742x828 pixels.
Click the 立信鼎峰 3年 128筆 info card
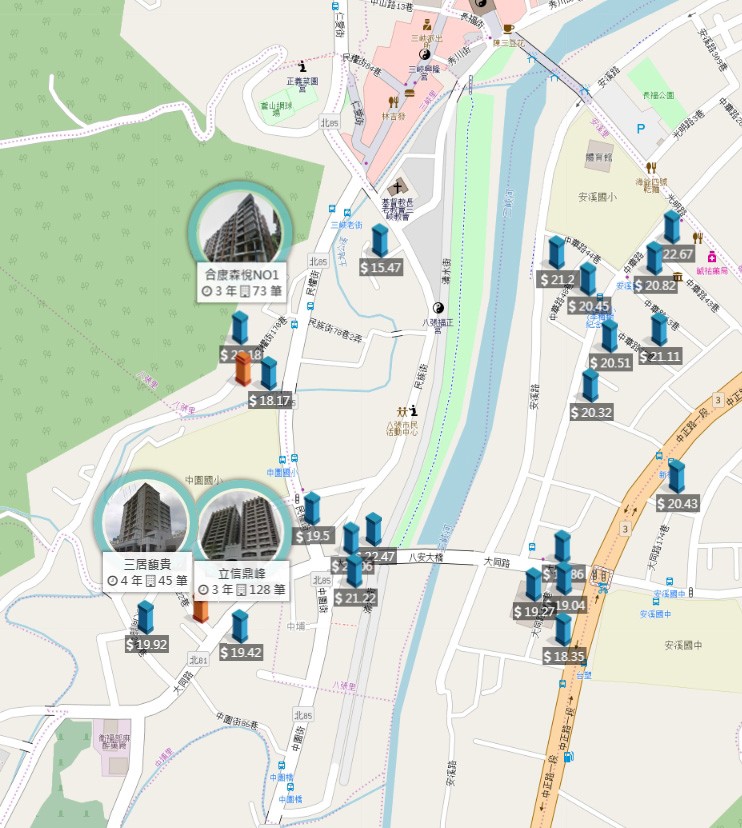(x=242, y=581)
